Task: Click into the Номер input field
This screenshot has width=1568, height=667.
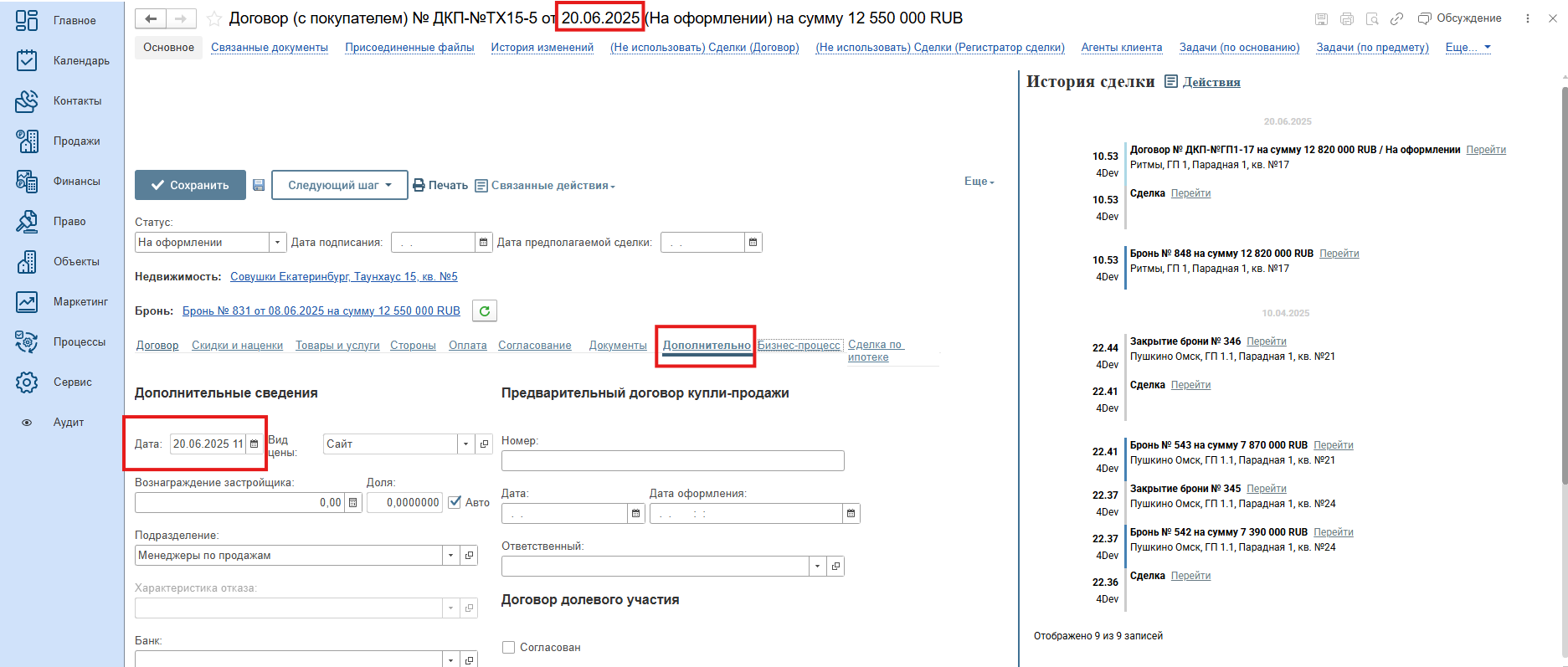Action: pyautogui.click(x=672, y=461)
